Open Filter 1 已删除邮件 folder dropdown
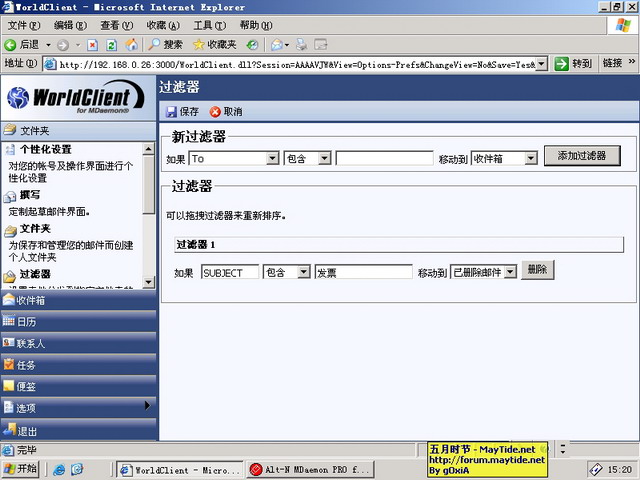640x480 pixels. click(510, 272)
